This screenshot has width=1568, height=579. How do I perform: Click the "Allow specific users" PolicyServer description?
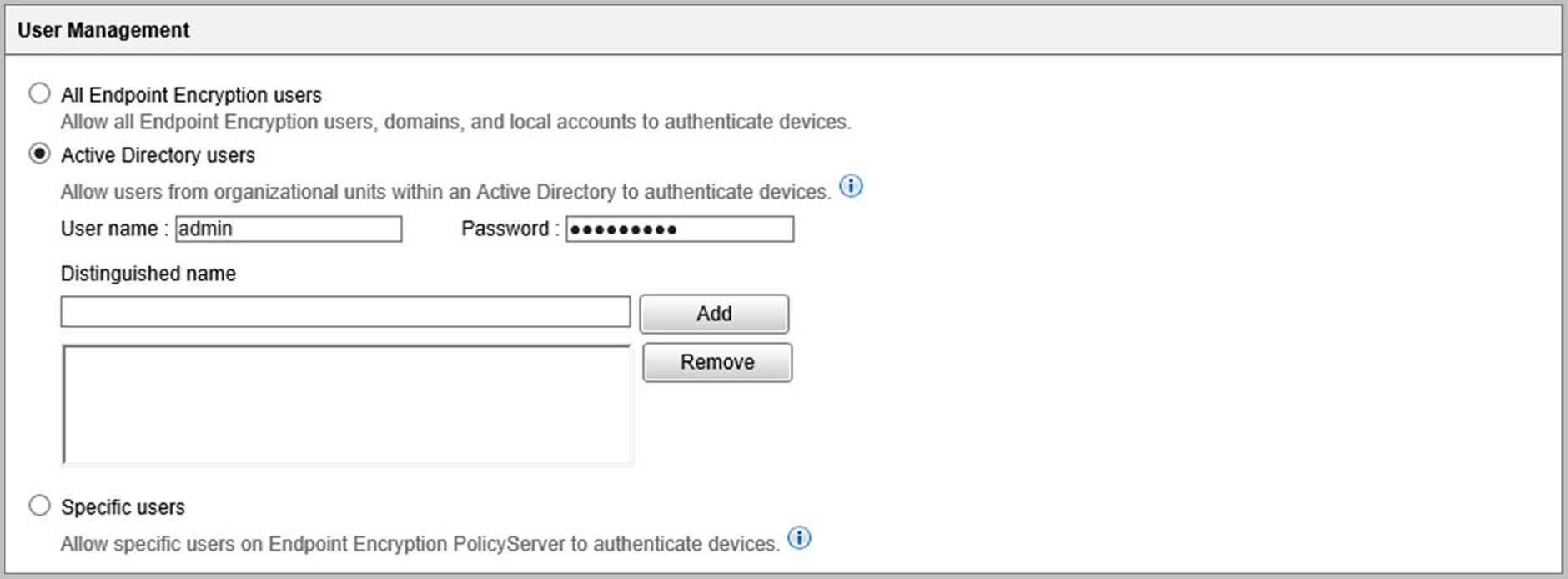point(420,544)
